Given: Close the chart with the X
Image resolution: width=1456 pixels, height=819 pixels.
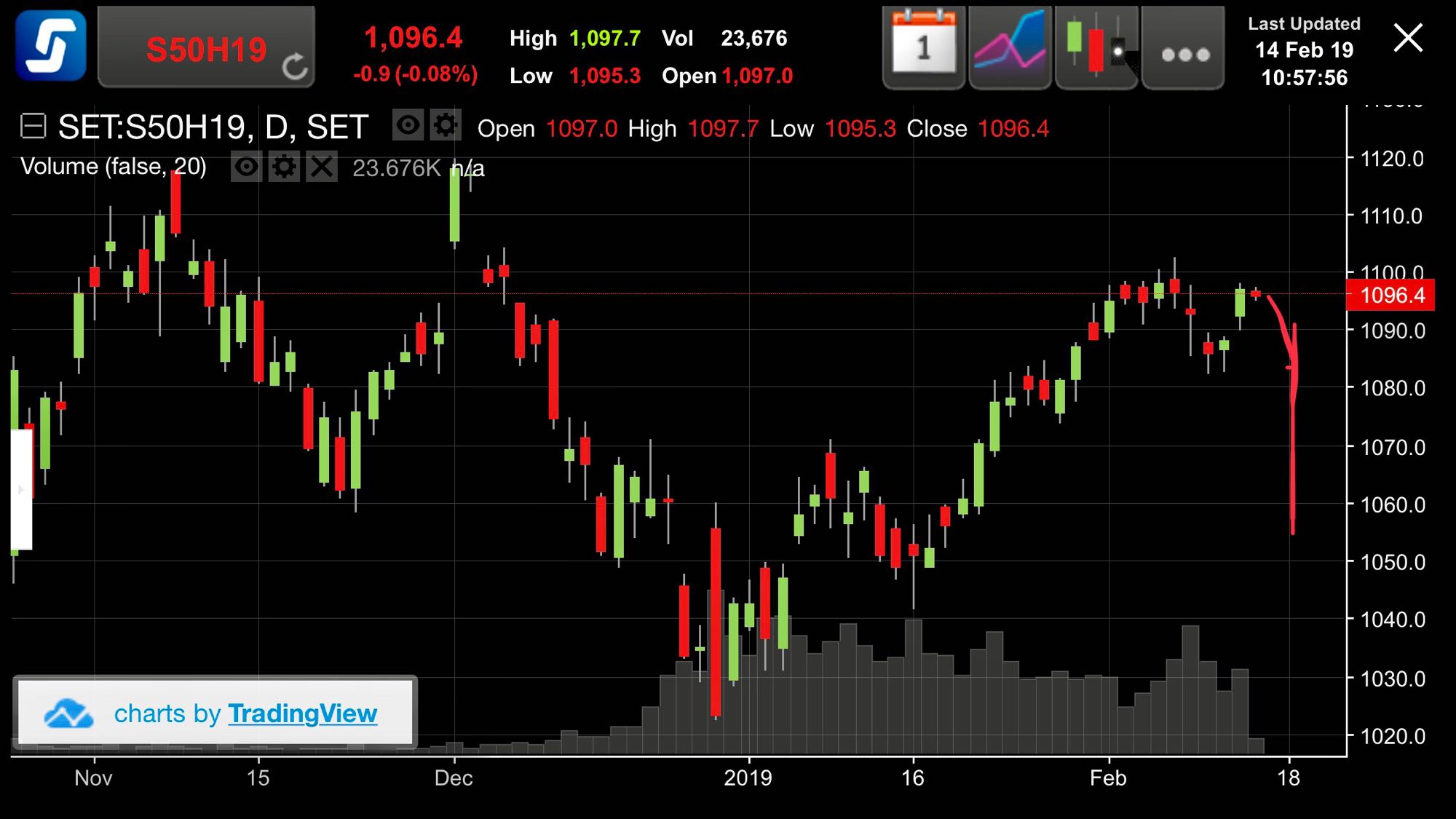Looking at the screenshot, I should [1408, 38].
